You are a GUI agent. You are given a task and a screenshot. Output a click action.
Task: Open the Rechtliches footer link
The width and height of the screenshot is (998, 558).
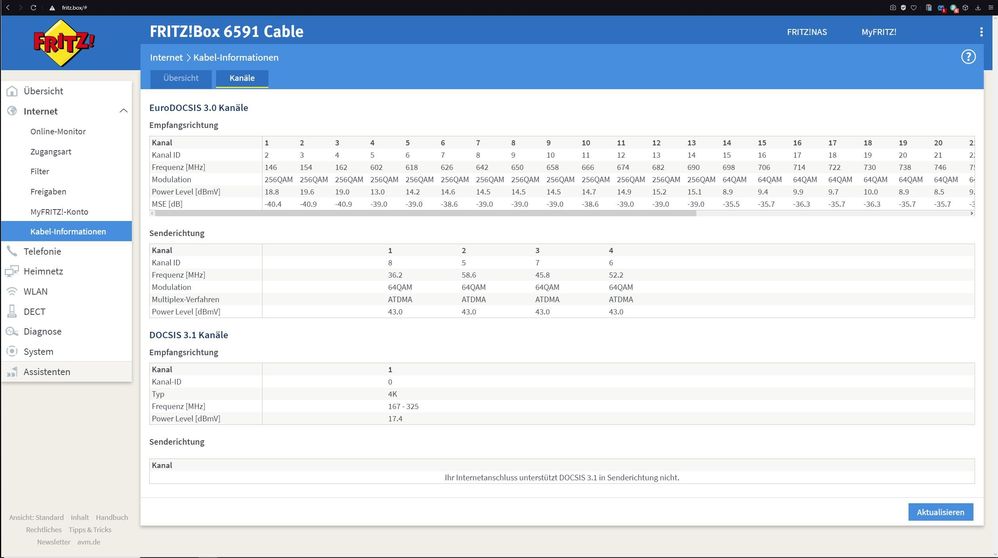tap(44, 529)
